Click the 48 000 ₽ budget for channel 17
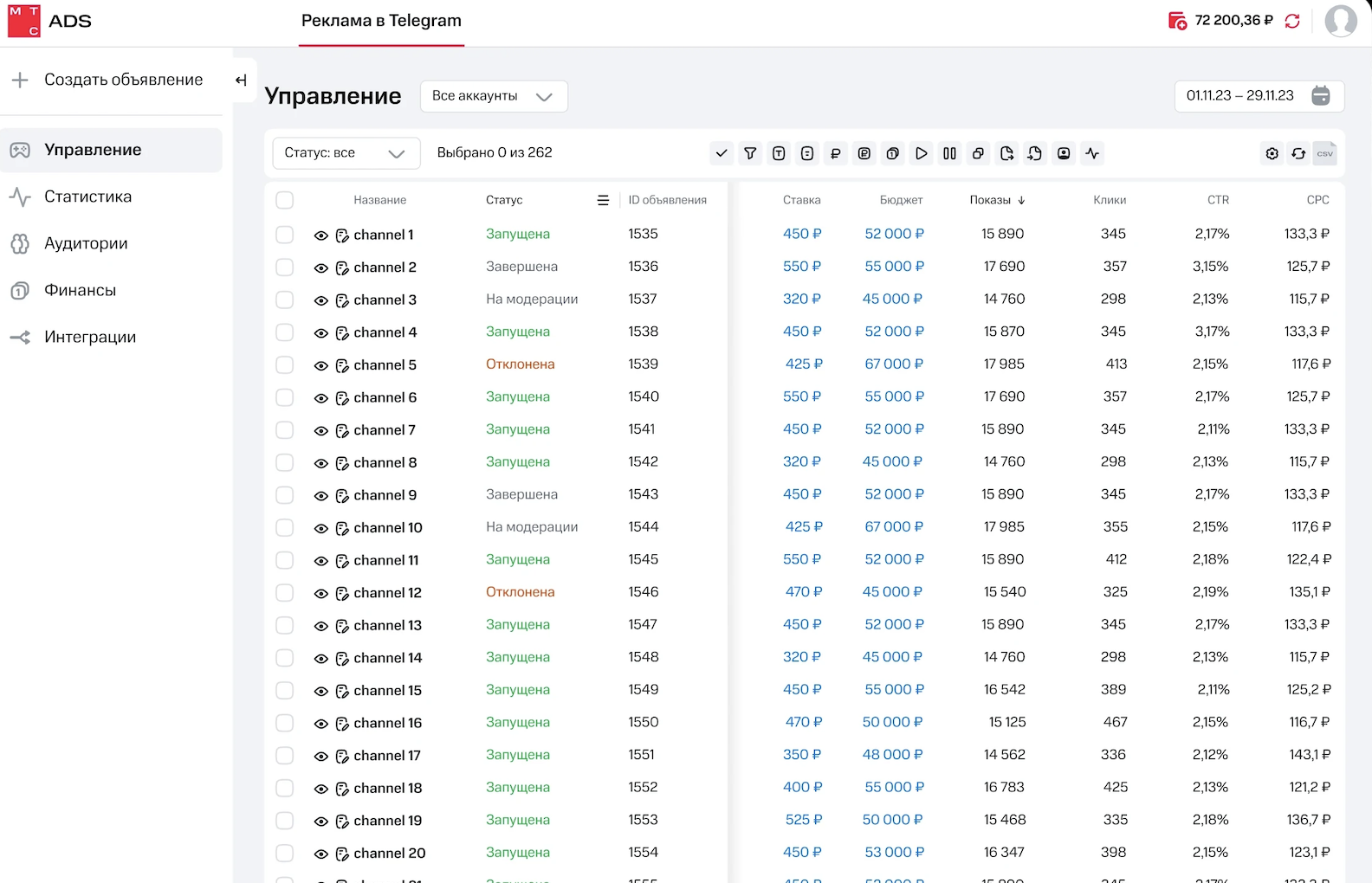Image resolution: width=1372 pixels, height=883 pixels. pos(892,755)
